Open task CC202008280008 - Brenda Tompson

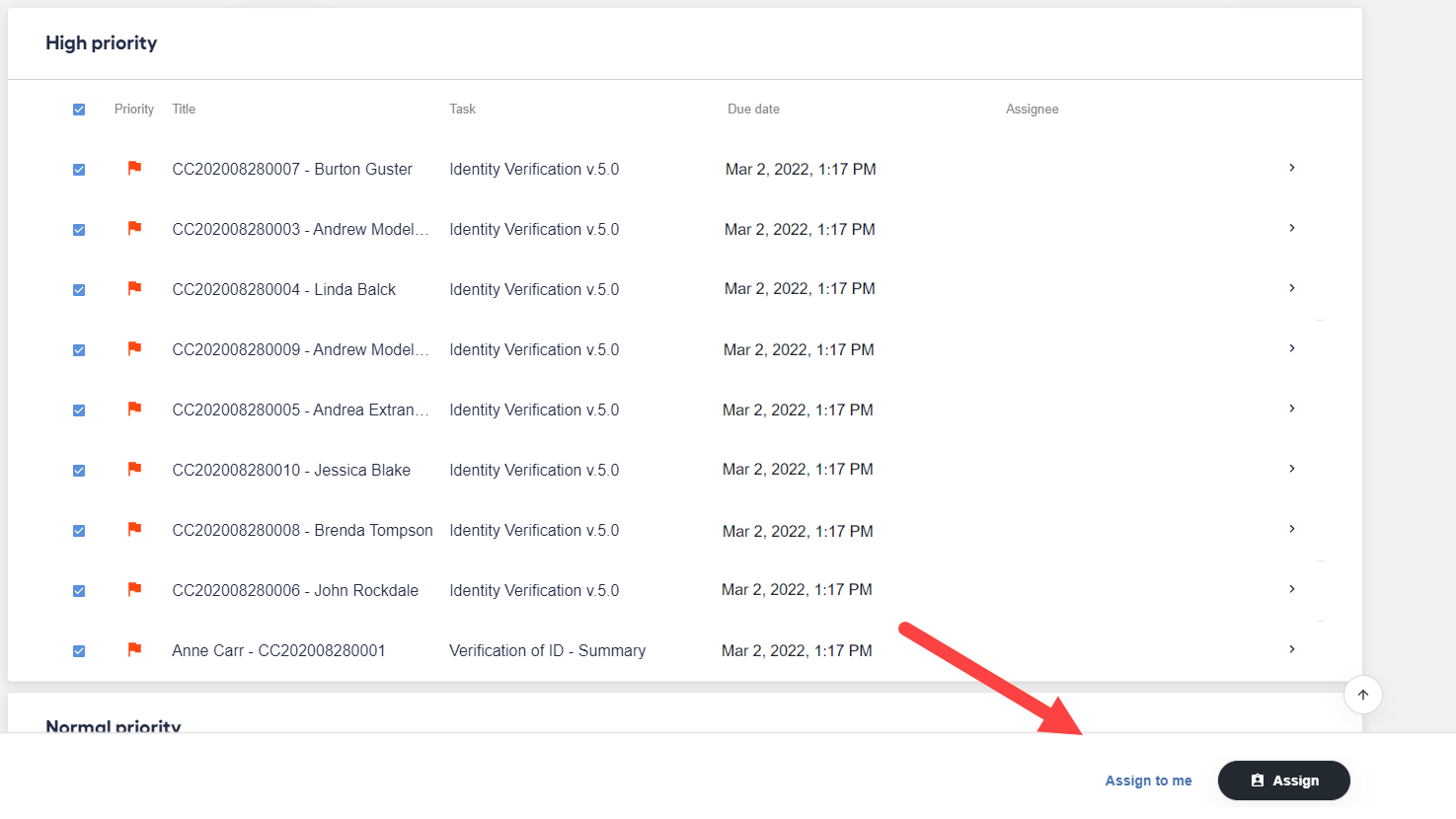tap(302, 531)
